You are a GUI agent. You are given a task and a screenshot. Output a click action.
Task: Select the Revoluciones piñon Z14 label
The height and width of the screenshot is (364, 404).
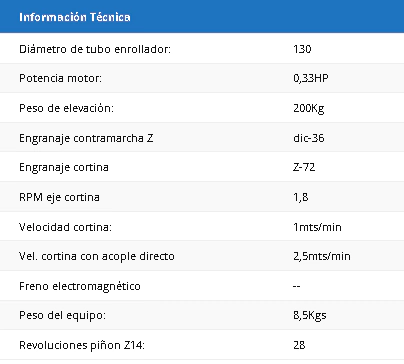tap(82, 345)
